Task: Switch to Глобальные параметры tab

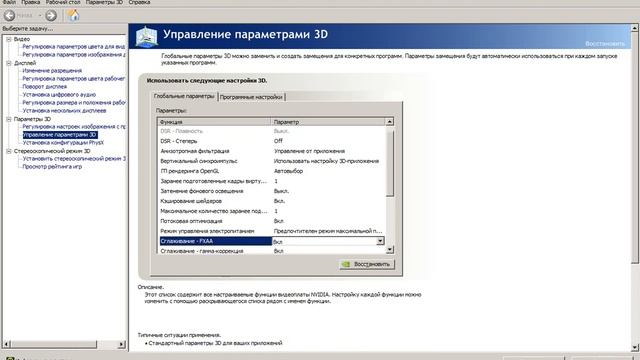Action: (x=184, y=96)
